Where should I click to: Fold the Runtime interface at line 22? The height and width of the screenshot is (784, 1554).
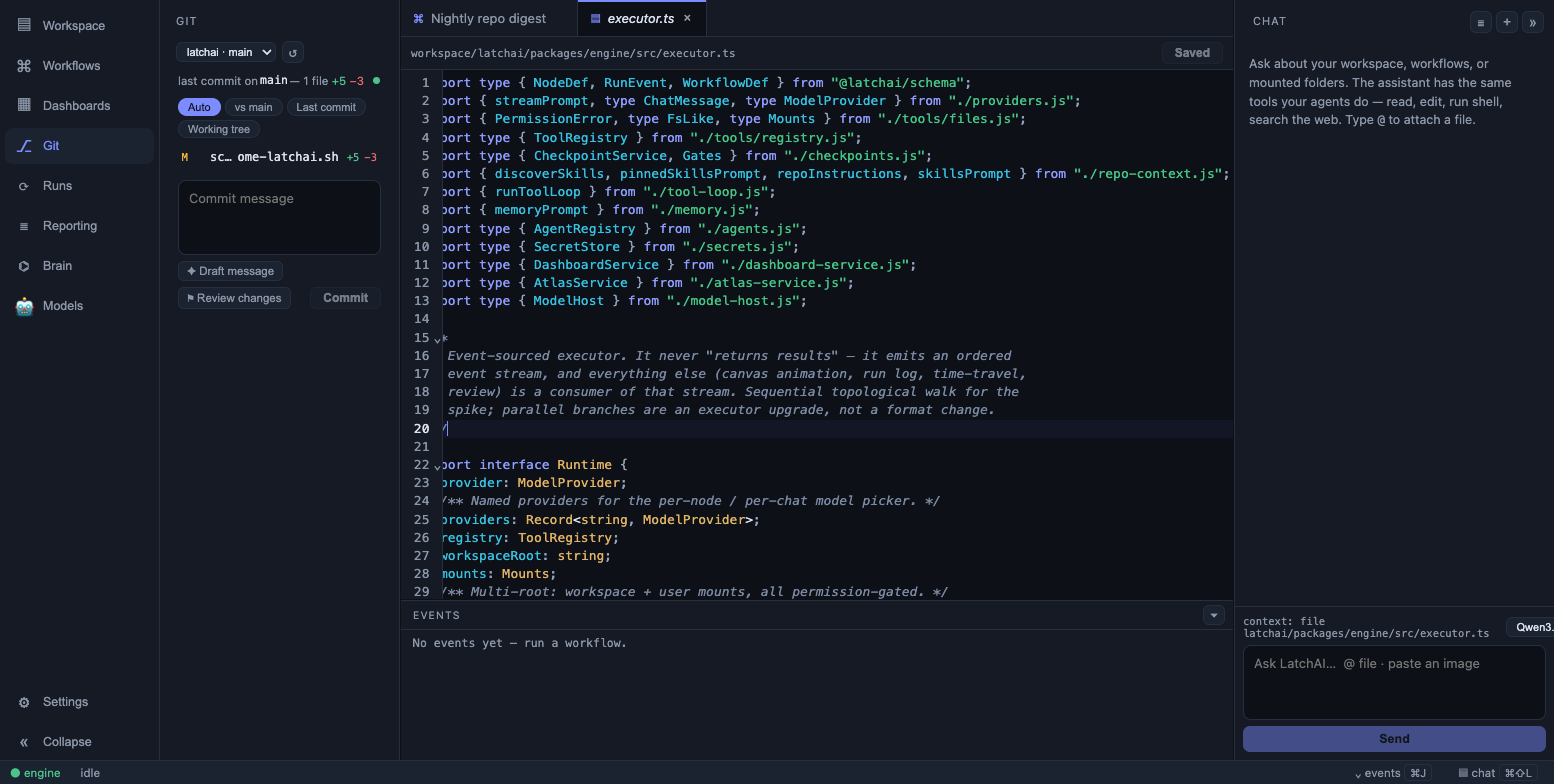(x=437, y=466)
